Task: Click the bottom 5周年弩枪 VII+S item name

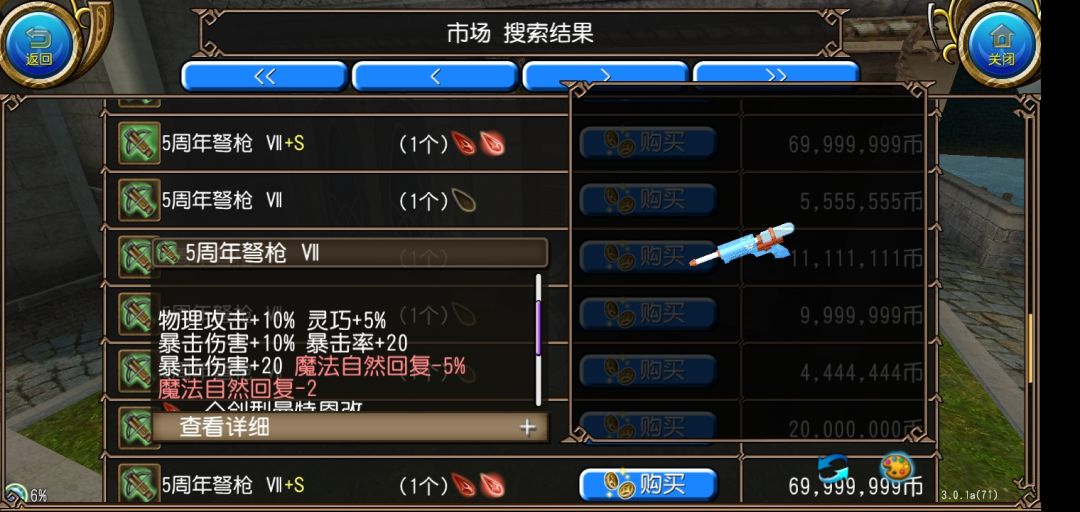Action: [x=233, y=486]
